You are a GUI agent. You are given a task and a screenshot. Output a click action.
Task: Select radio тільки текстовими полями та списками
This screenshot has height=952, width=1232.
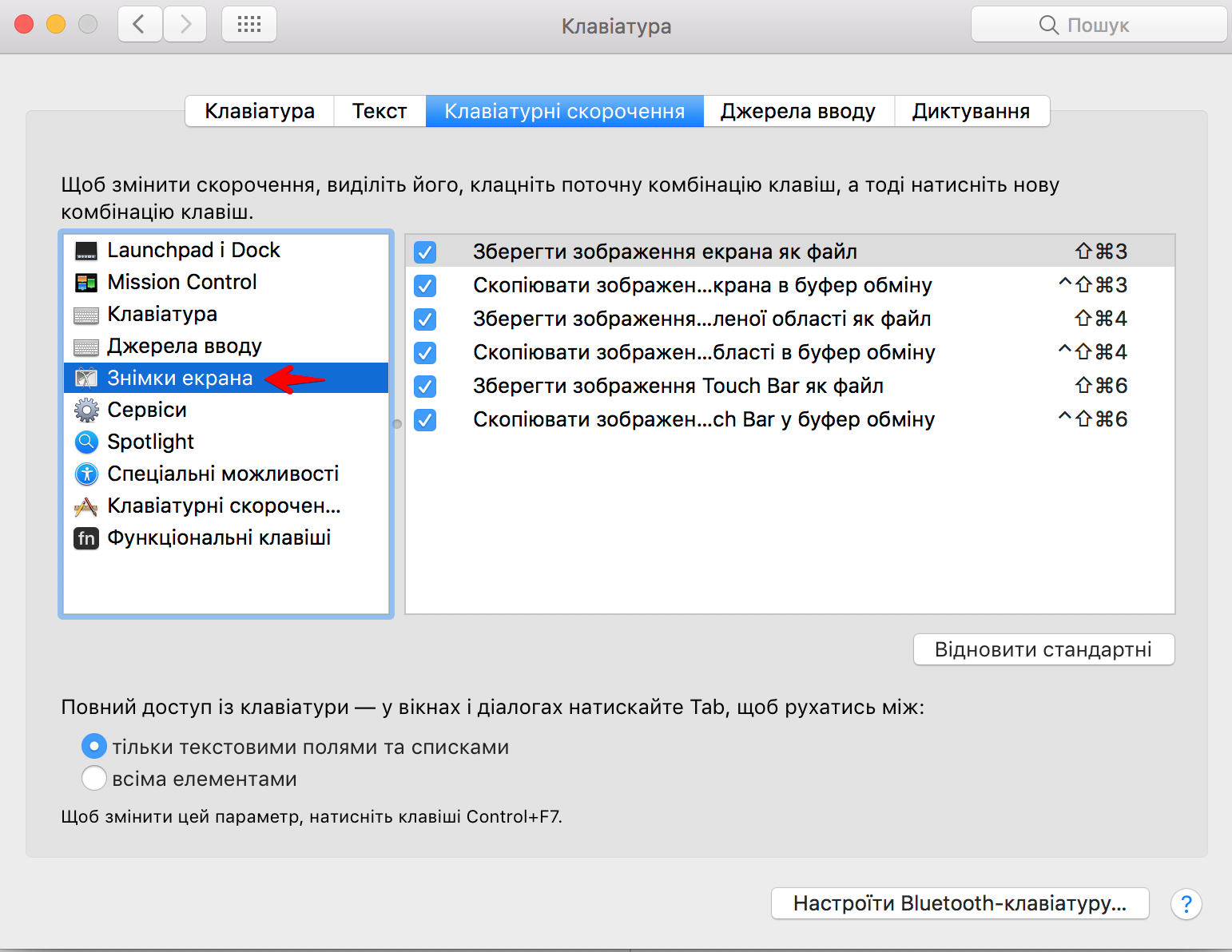[94, 747]
